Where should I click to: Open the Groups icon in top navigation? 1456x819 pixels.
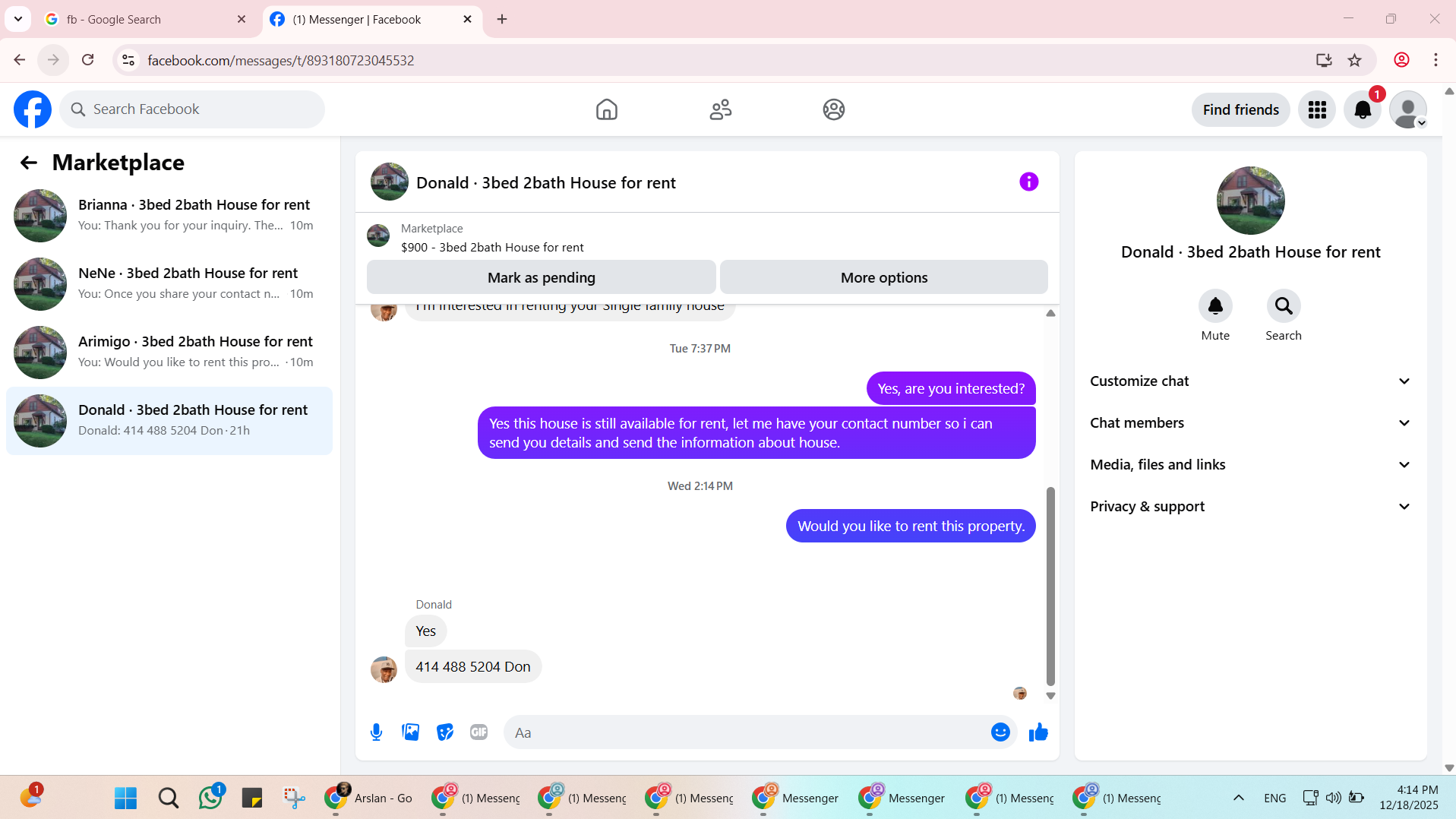(833, 109)
